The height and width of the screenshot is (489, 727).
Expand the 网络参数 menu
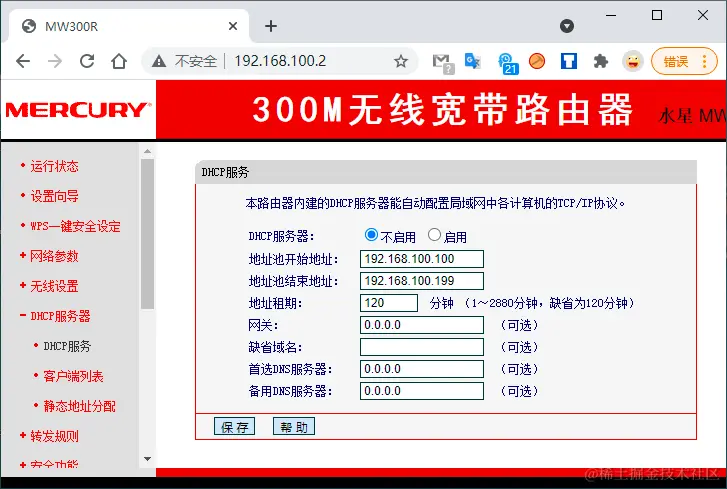(54, 256)
